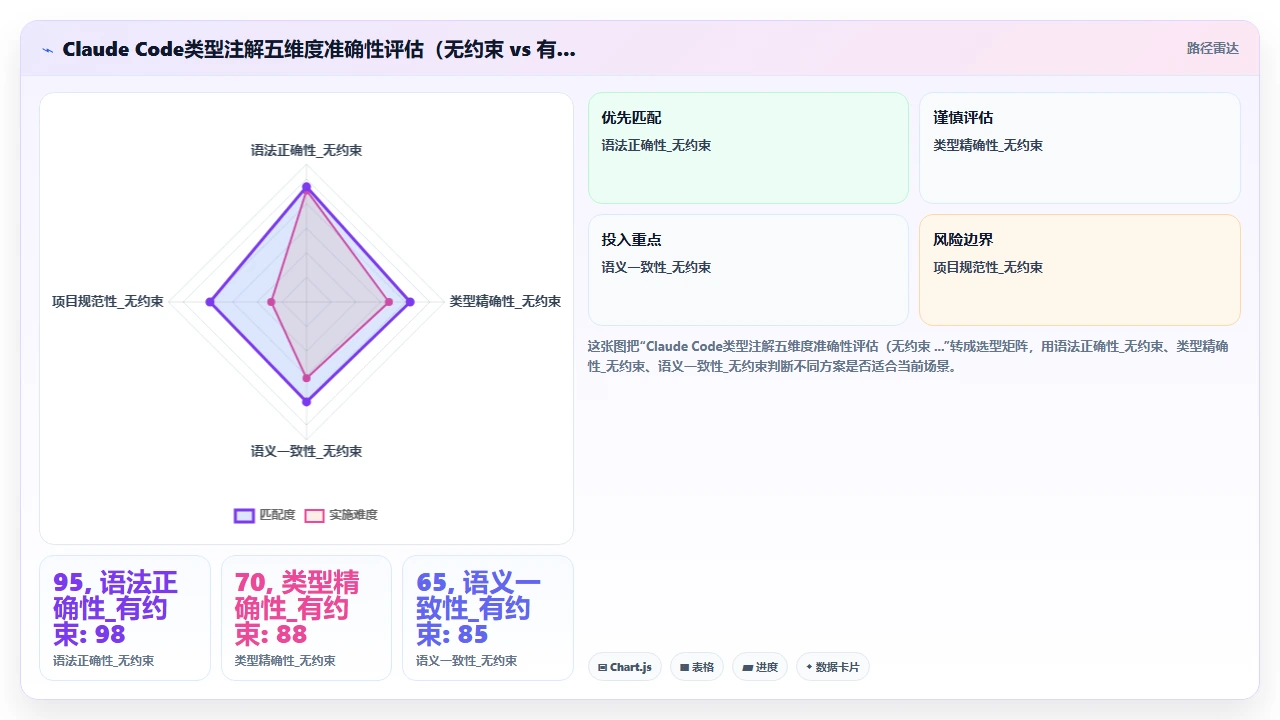Click the pink data point on 项目规范性 axis
Viewport: 1280px width, 720px height.
point(271,301)
